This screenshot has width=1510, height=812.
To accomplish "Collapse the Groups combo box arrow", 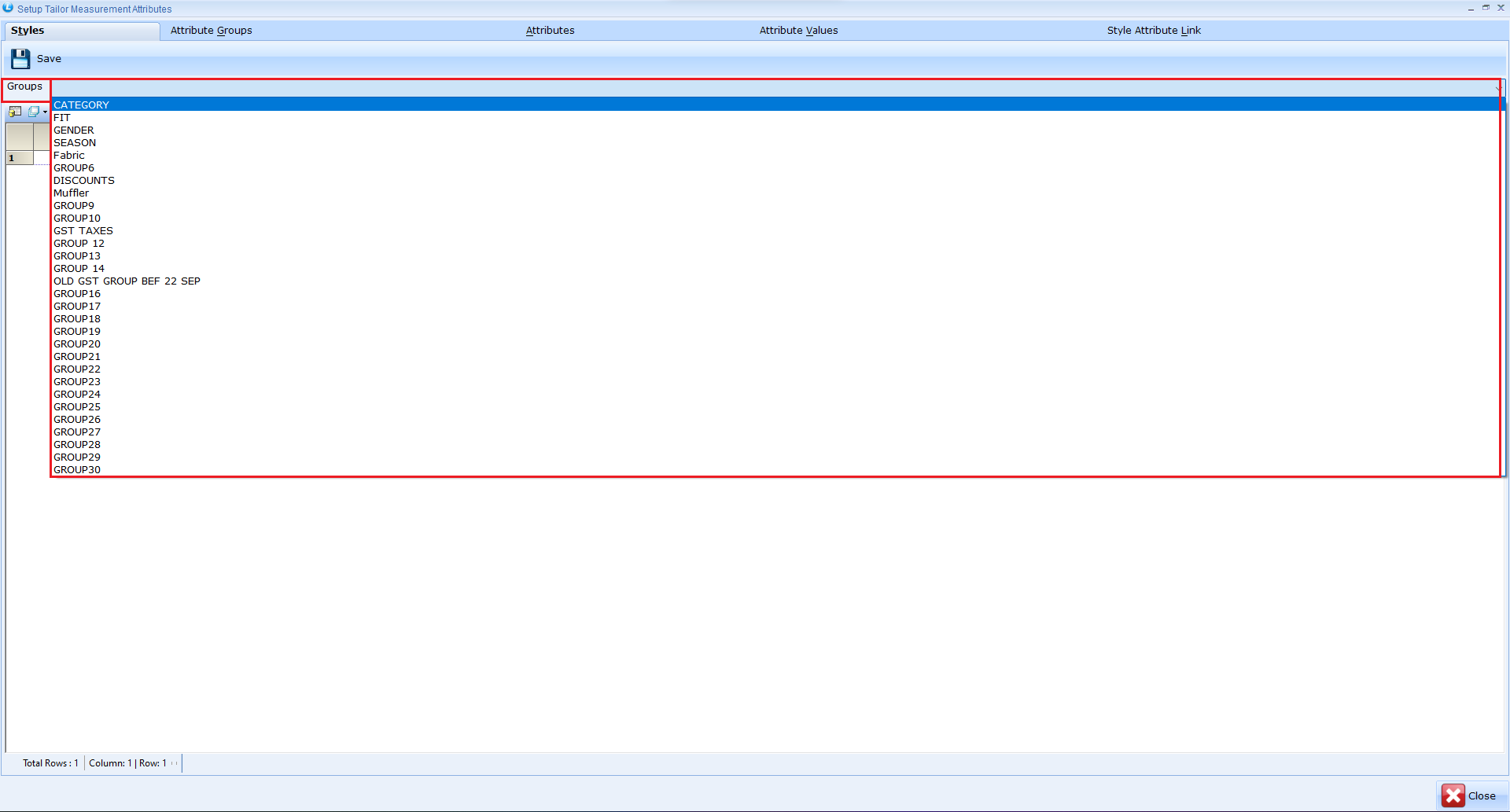I will (1497, 87).
